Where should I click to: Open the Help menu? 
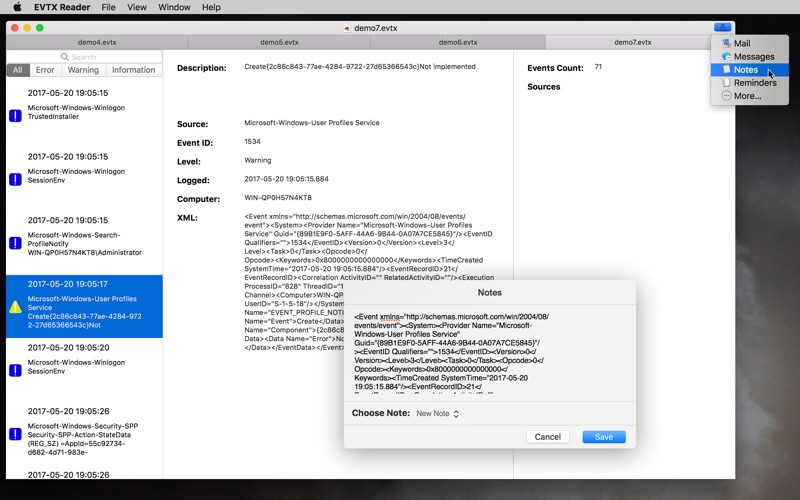tap(211, 7)
